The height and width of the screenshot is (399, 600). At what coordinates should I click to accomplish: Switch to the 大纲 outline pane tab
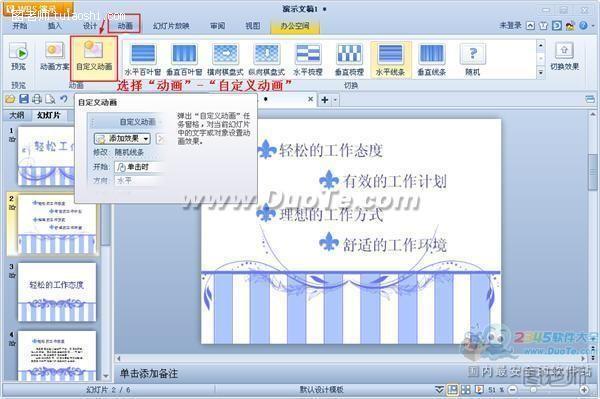17,115
